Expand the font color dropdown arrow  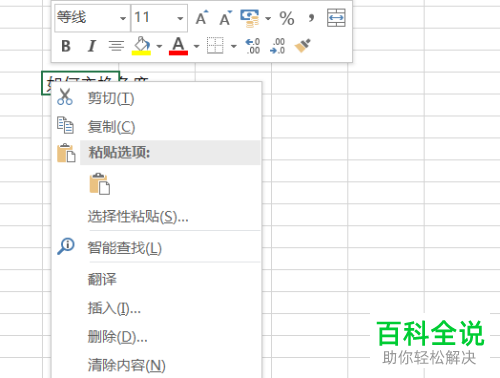(197, 46)
